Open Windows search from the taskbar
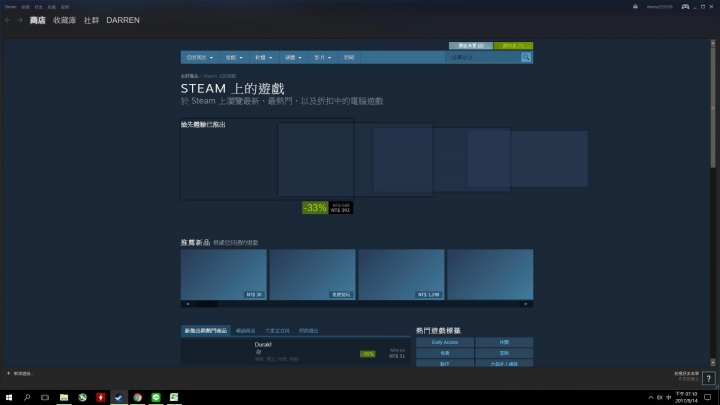The image size is (720, 405). pos(27,397)
